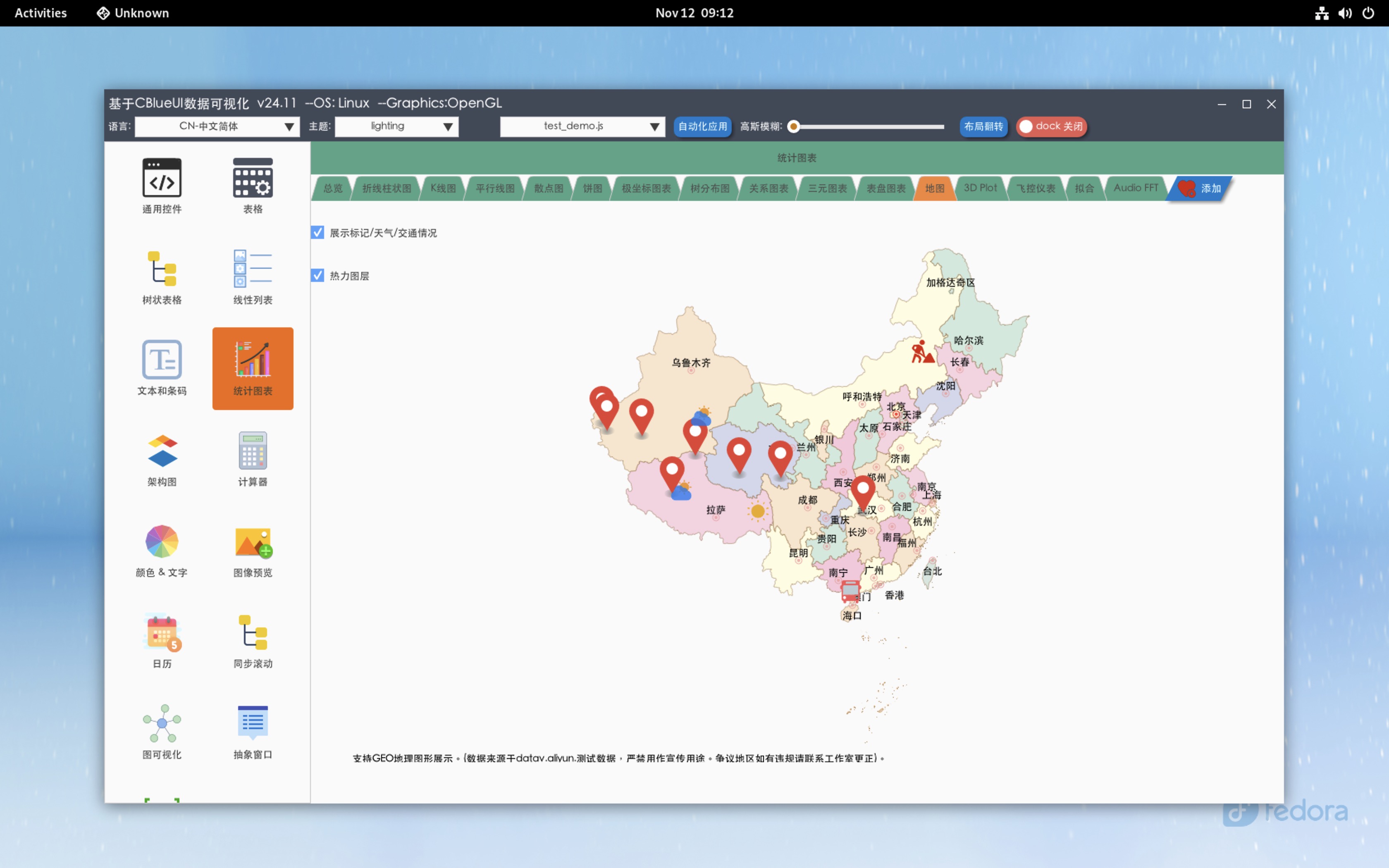The height and width of the screenshot is (868, 1389).
Task: Toggle the dock 关闭 switch
Action: [1052, 126]
